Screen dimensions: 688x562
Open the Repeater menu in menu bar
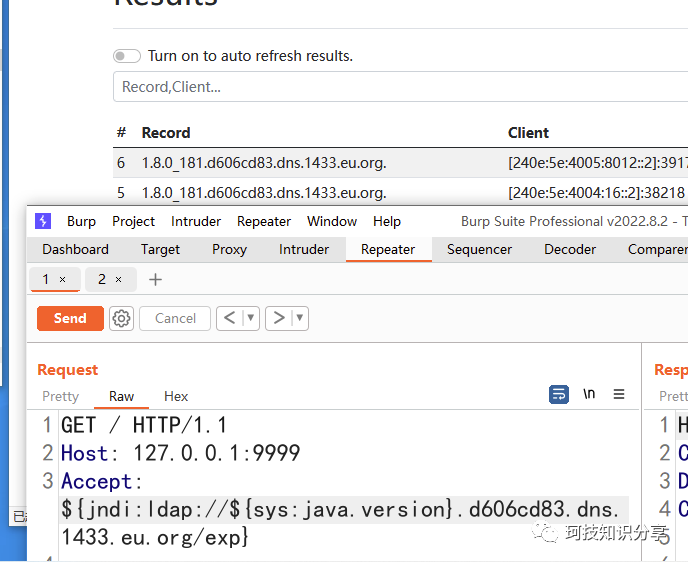coord(264,222)
